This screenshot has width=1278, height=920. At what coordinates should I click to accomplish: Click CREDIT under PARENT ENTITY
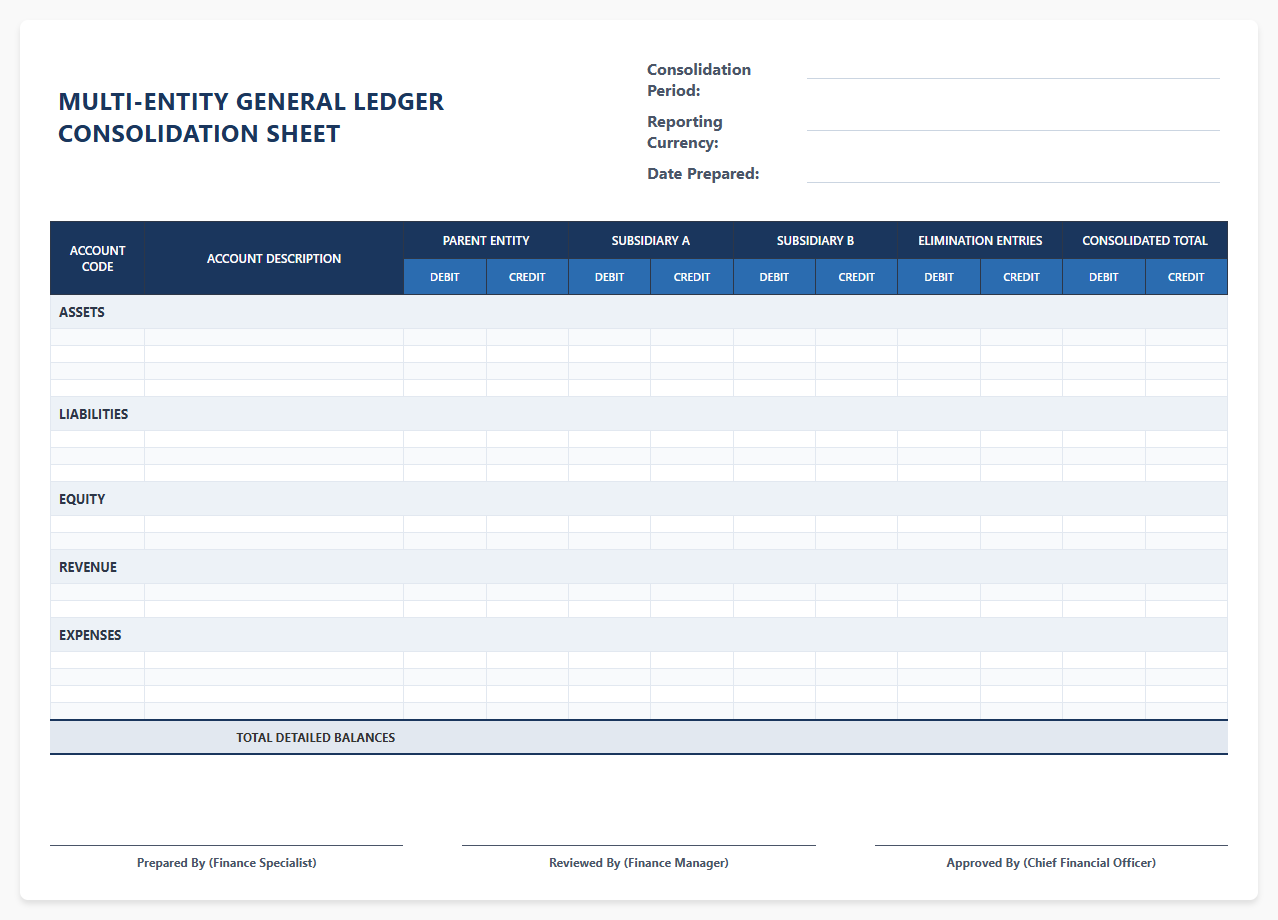527,277
